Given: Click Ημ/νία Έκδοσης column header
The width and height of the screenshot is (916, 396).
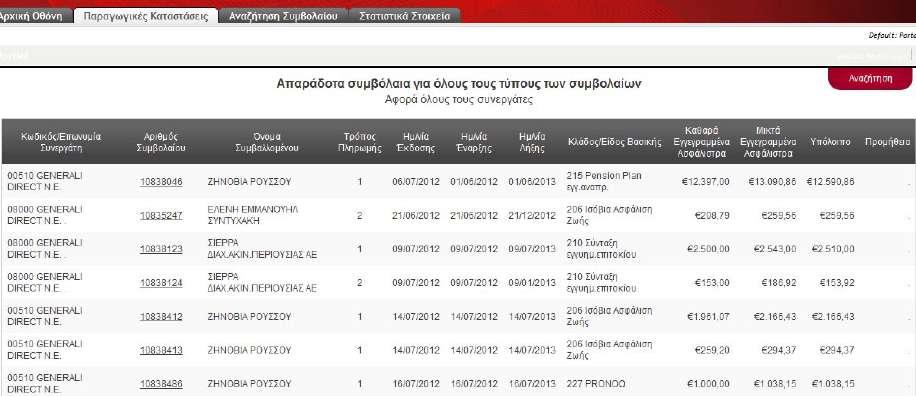Looking at the screenshot, I should pyautogui.click(x=415, y=142).
